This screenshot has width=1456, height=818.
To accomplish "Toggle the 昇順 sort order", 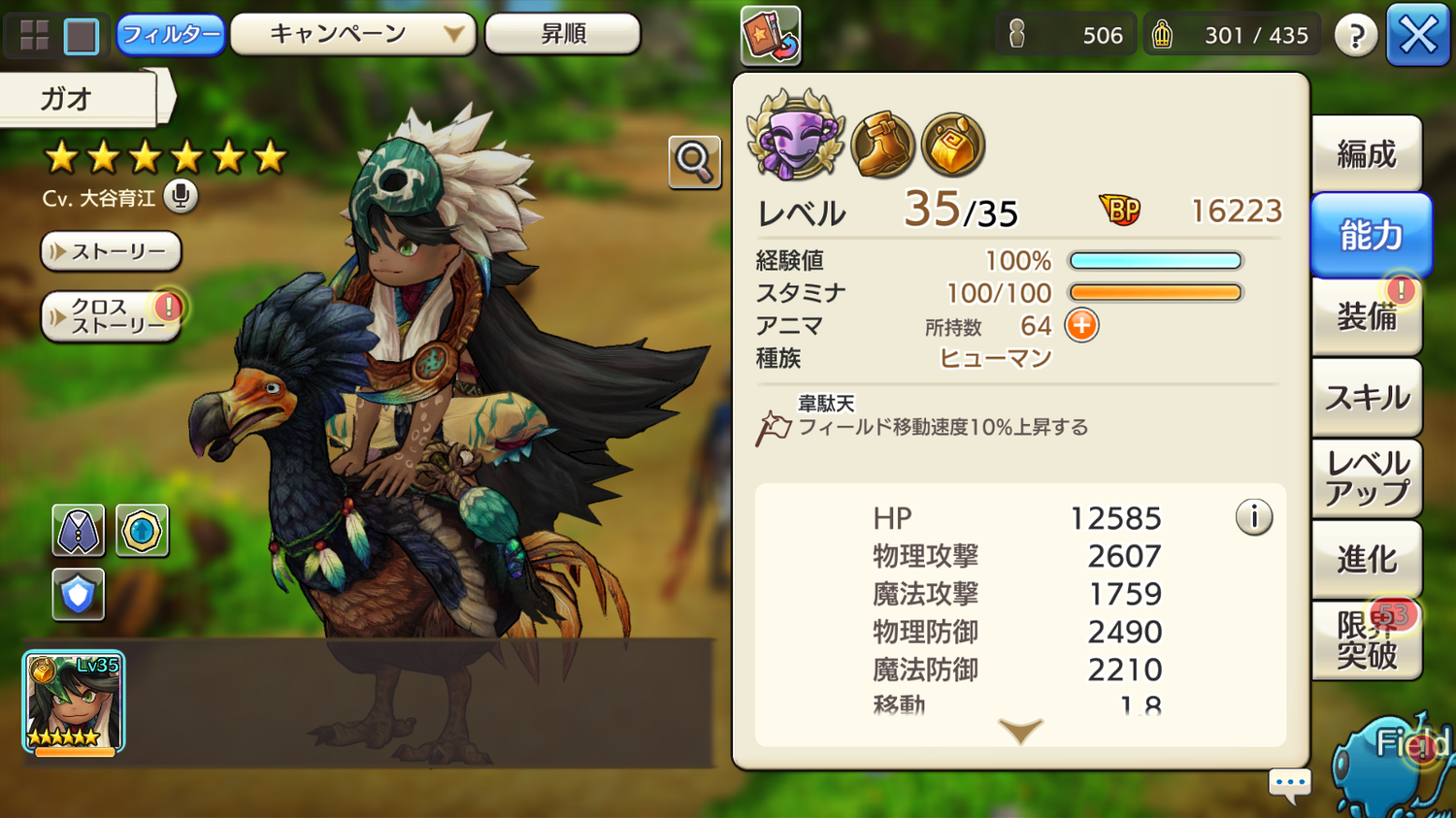I will coord(563,34).
